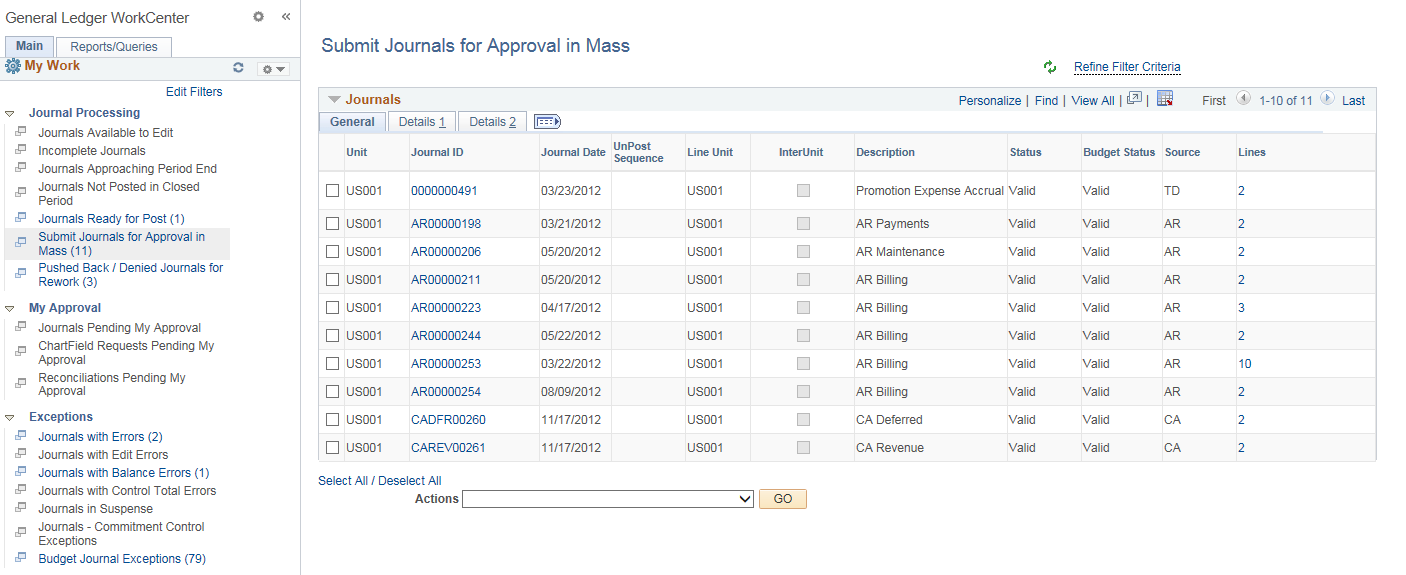Collapse the My Approval section
Screen dimensions: 1406x575
[x=10, y=309]
